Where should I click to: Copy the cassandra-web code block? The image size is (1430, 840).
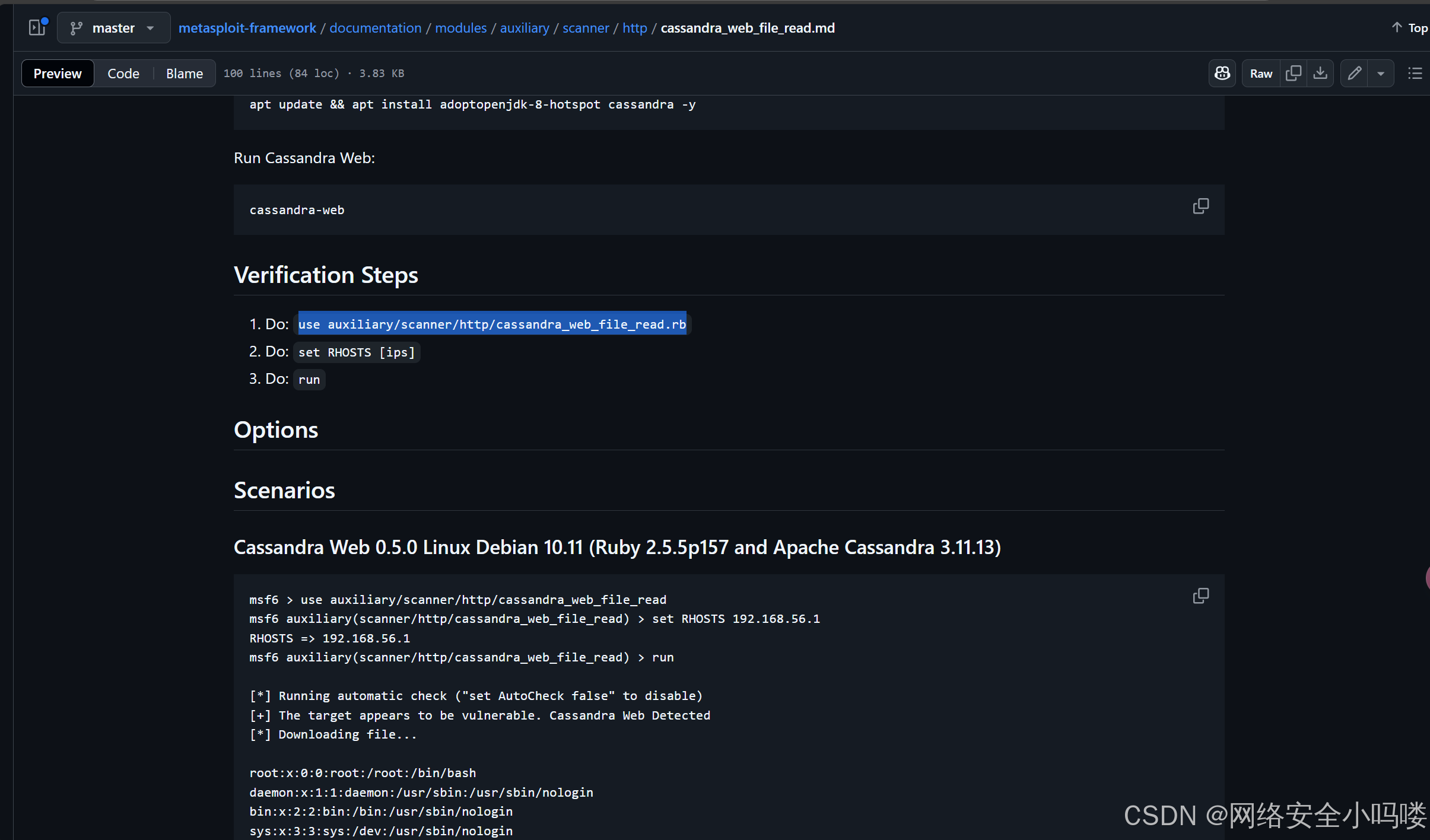coord(1200,206)
